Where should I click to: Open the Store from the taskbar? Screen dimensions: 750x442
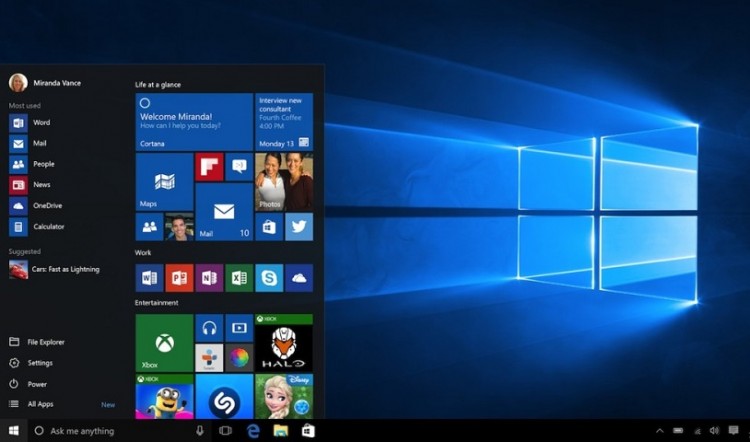309,431
